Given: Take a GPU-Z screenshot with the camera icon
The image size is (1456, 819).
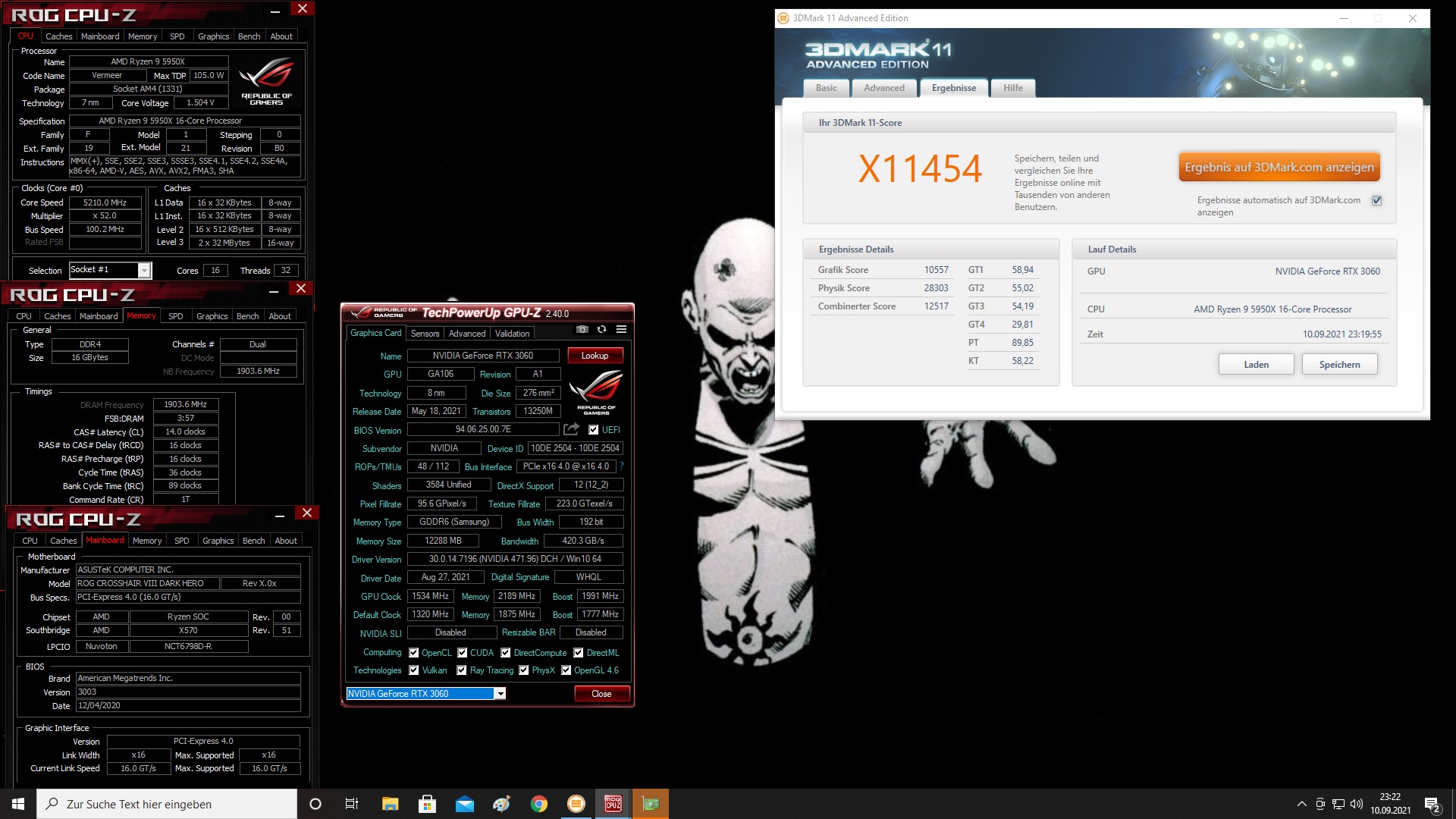Looking at the screenshot, I should [x=582, y=329].
